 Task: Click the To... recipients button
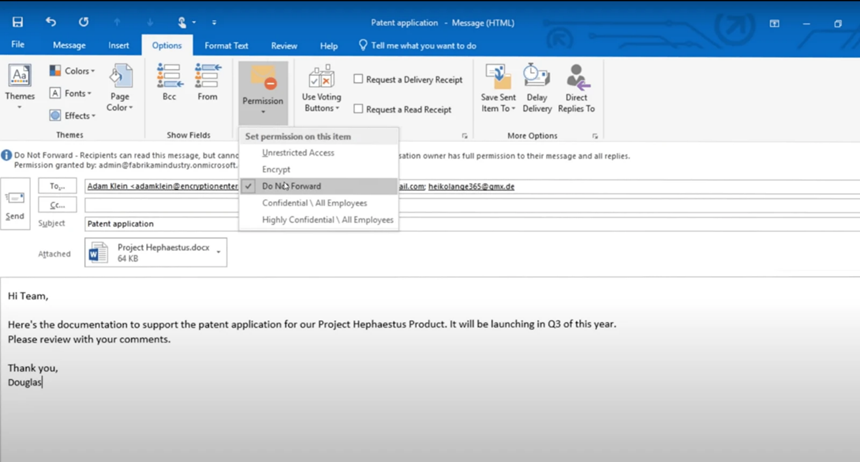[57, 186]
